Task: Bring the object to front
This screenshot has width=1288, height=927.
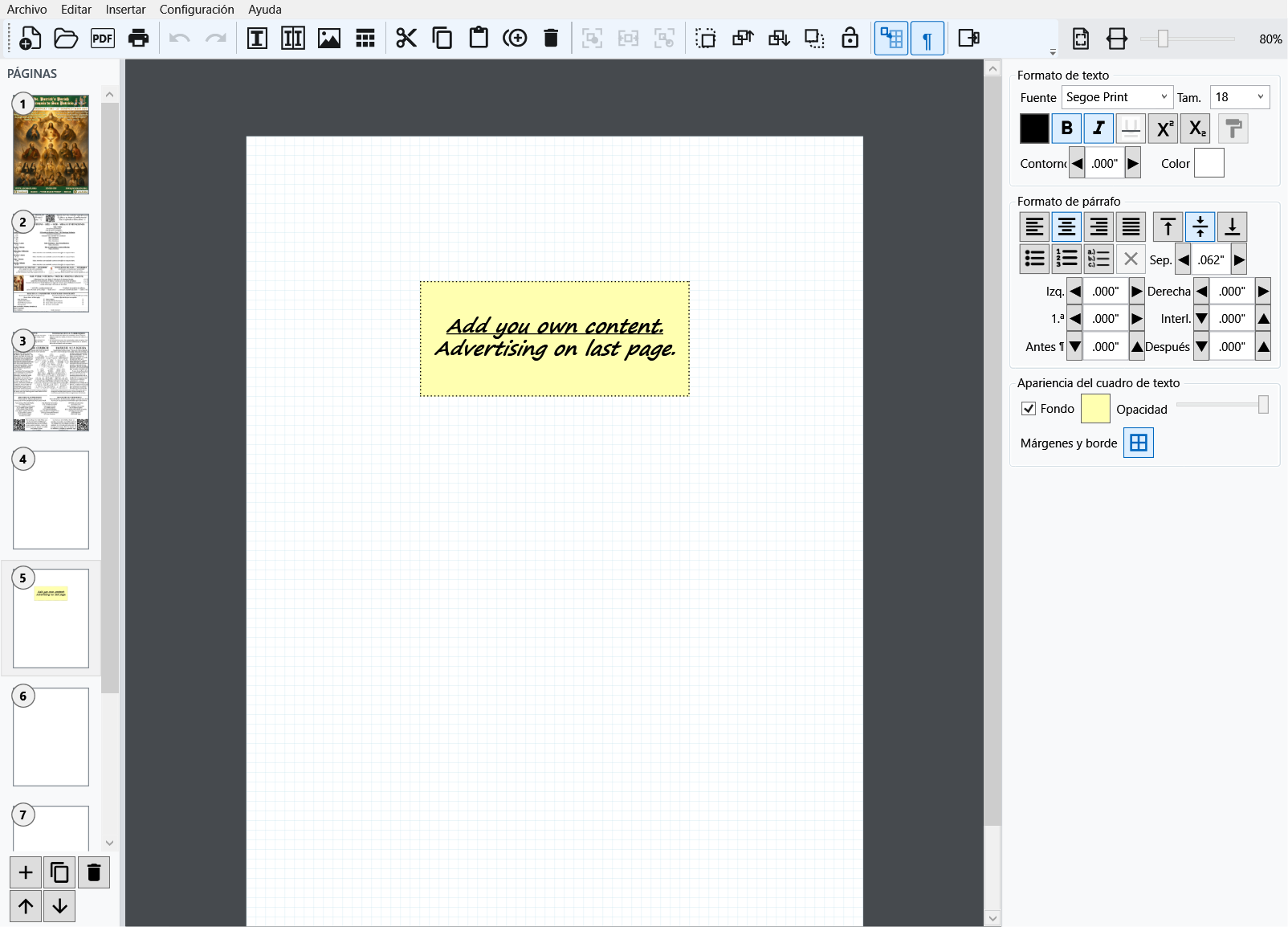Action: [743, 38]
